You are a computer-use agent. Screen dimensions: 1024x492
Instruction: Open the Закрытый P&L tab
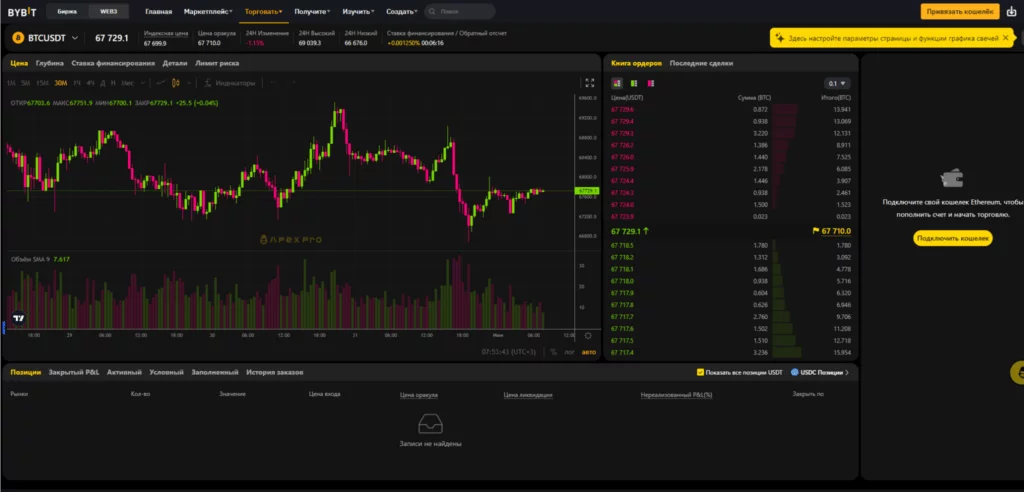74,372
